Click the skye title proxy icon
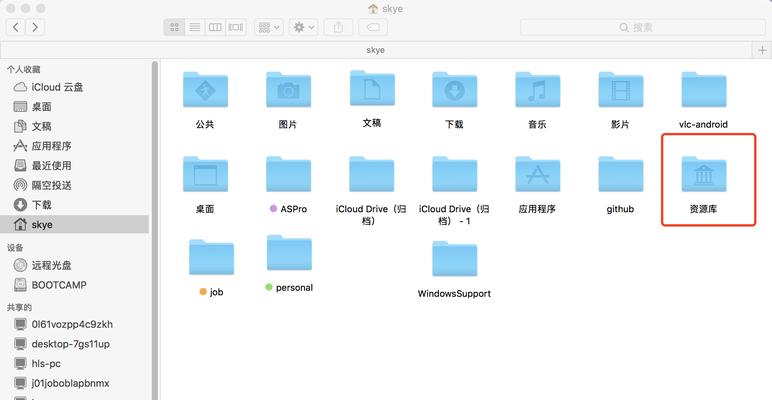The height and width of the screenshot is (400, 772). tap(373, 9)
